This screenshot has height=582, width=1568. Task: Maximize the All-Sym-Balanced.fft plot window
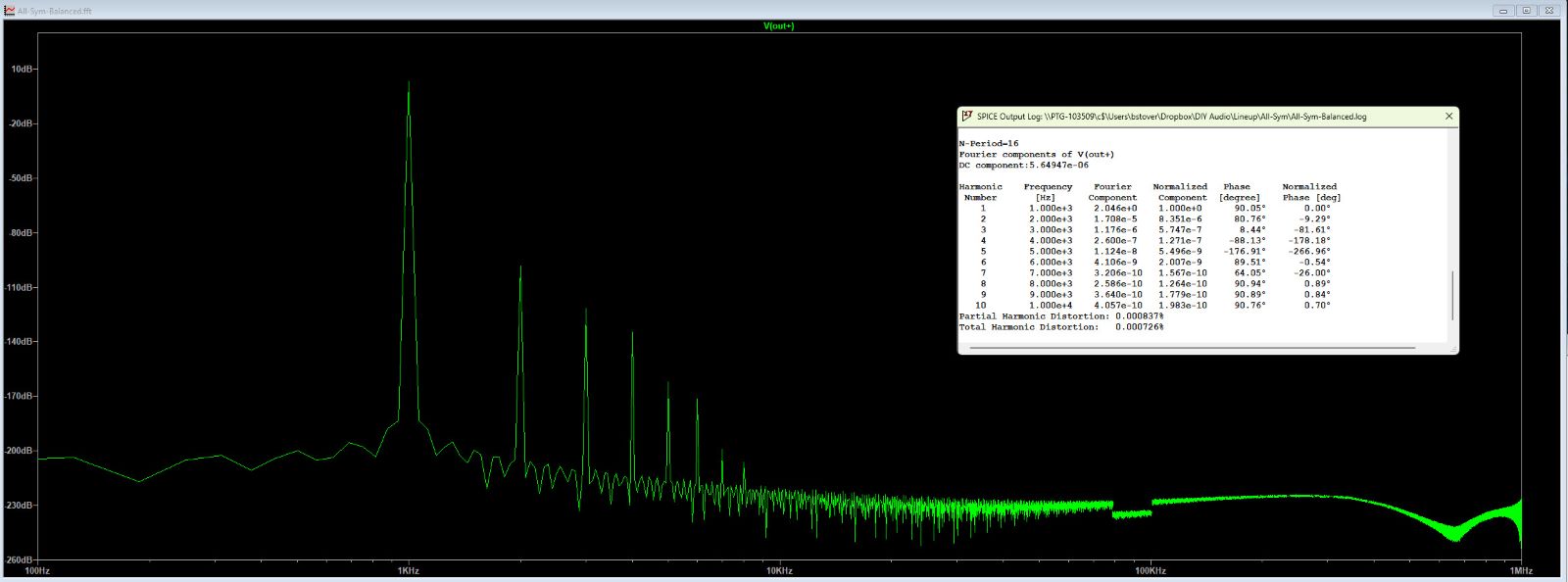click(x=1526, y=11)
